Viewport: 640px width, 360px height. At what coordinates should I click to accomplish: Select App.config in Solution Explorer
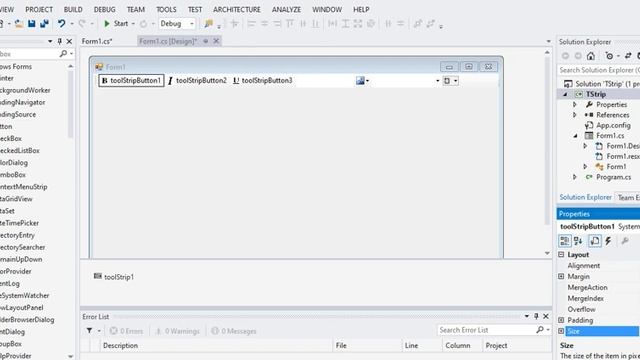(608, 125)
